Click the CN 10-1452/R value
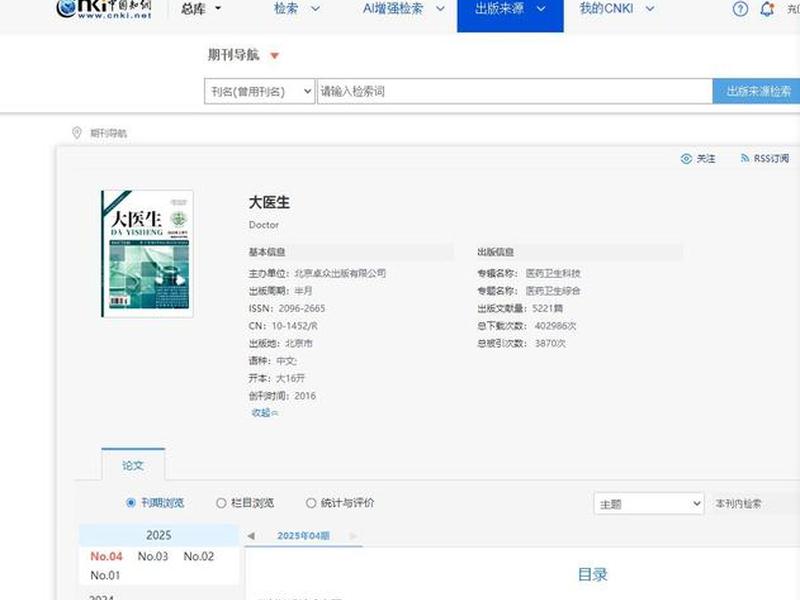This screenshot has height=600, width=800. [294, 326]
